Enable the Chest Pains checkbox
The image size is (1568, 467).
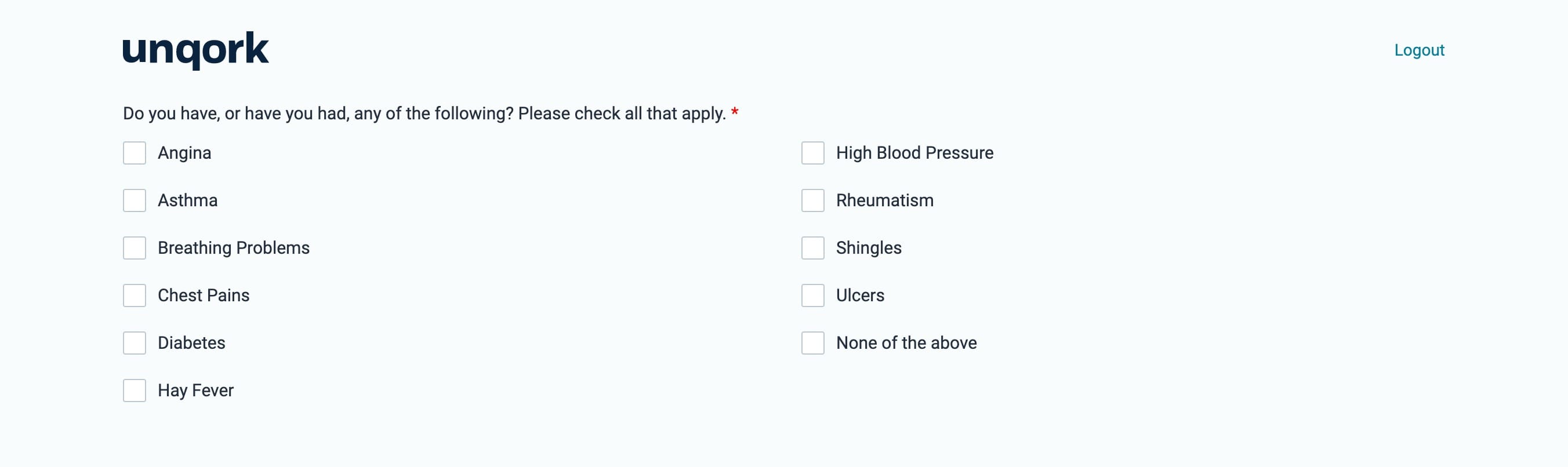coord(135,295)
